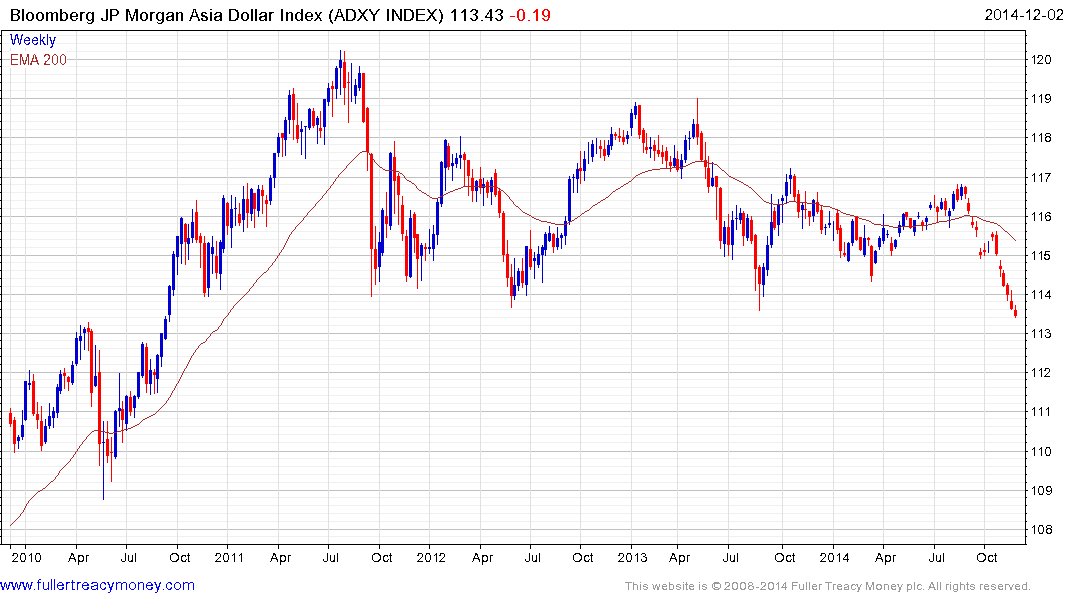Click the y-axis label '117'
This screenshot has height=600, width=1075.
coord(1041,178)
